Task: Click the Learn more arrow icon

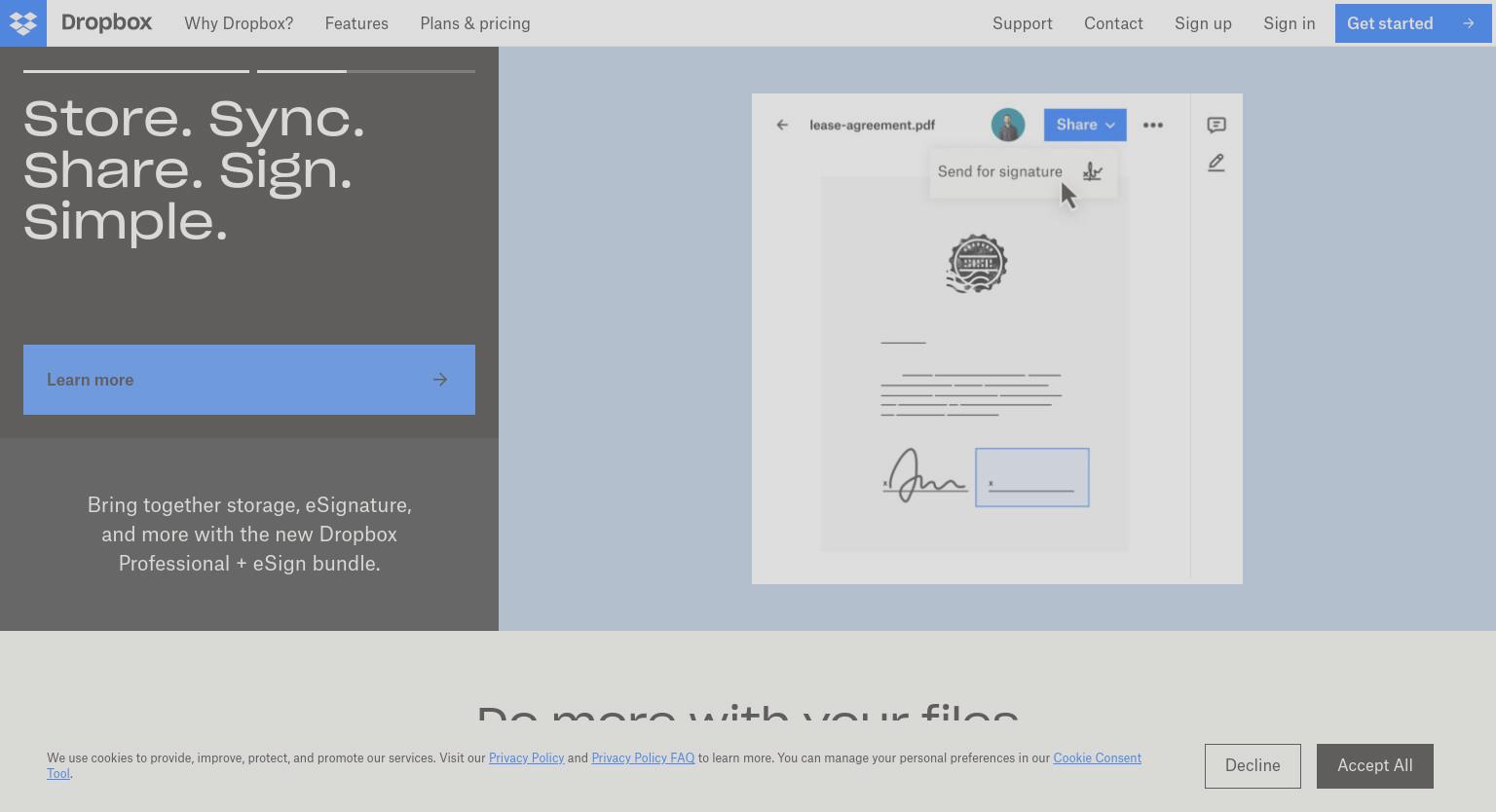Action: [x=440, y=380]
